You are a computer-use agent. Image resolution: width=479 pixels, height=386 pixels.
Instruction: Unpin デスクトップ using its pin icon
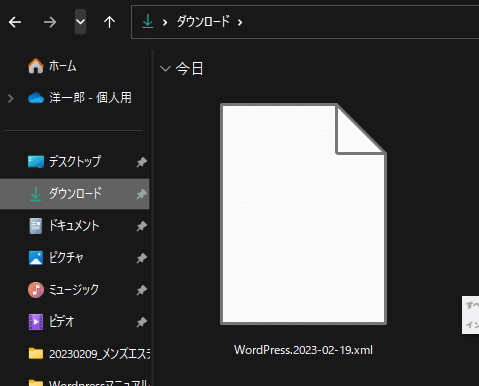pyautogui.click(x=141, y=162)
